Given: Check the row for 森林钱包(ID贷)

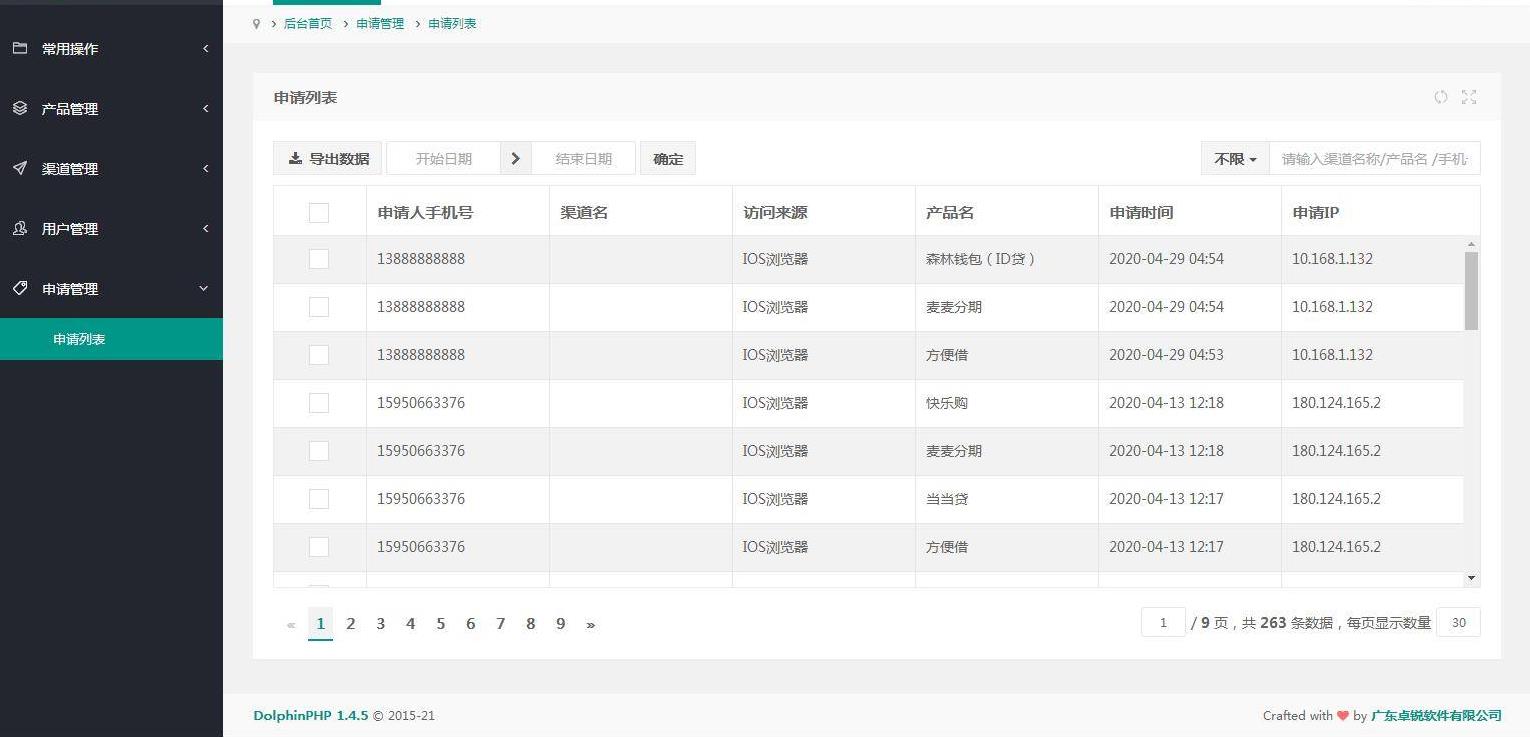Looking at the screenshot, I should [319, 259].
